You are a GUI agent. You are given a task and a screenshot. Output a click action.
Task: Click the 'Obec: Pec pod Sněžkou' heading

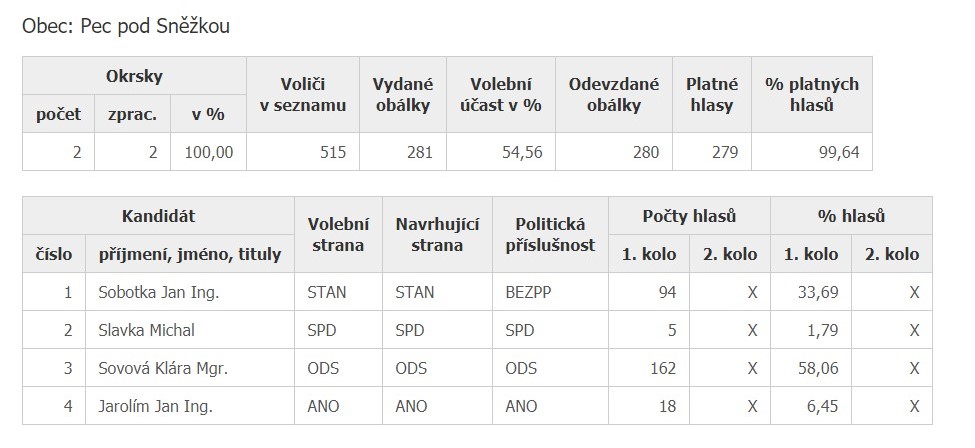pyautogui.click(x=126, y=26)
